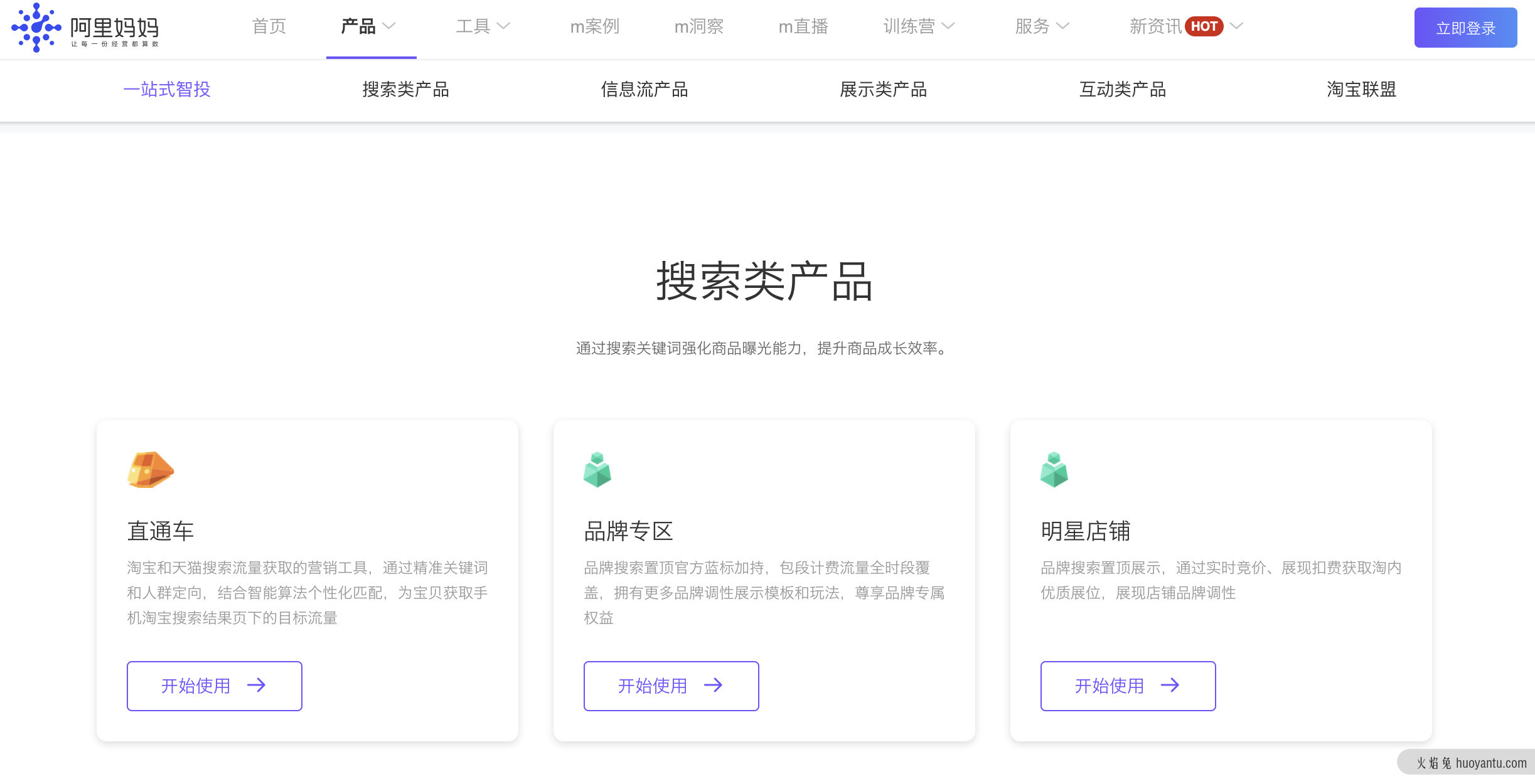Click the 明星店铺 card title
The width and height of the screenshot is (1535, 784).
tap(1086, 531)
